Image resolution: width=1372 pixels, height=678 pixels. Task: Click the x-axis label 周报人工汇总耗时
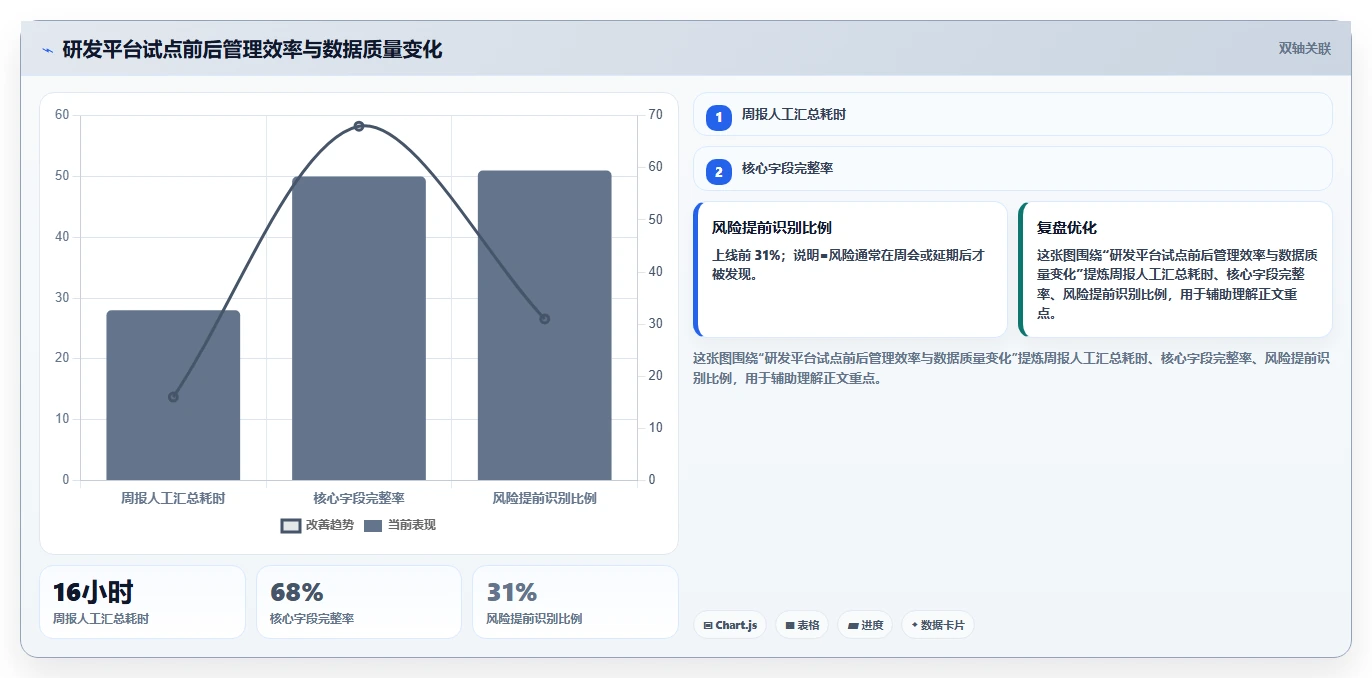pyautogui.click(x=173, y=498)
